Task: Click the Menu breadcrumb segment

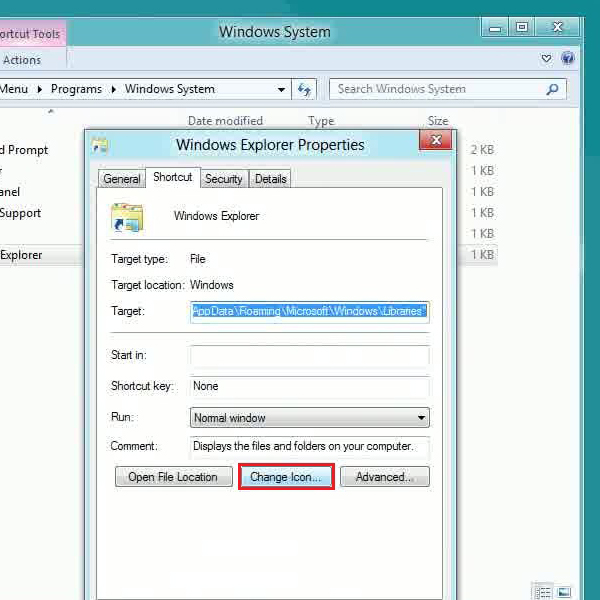Action: coord(14,89)
